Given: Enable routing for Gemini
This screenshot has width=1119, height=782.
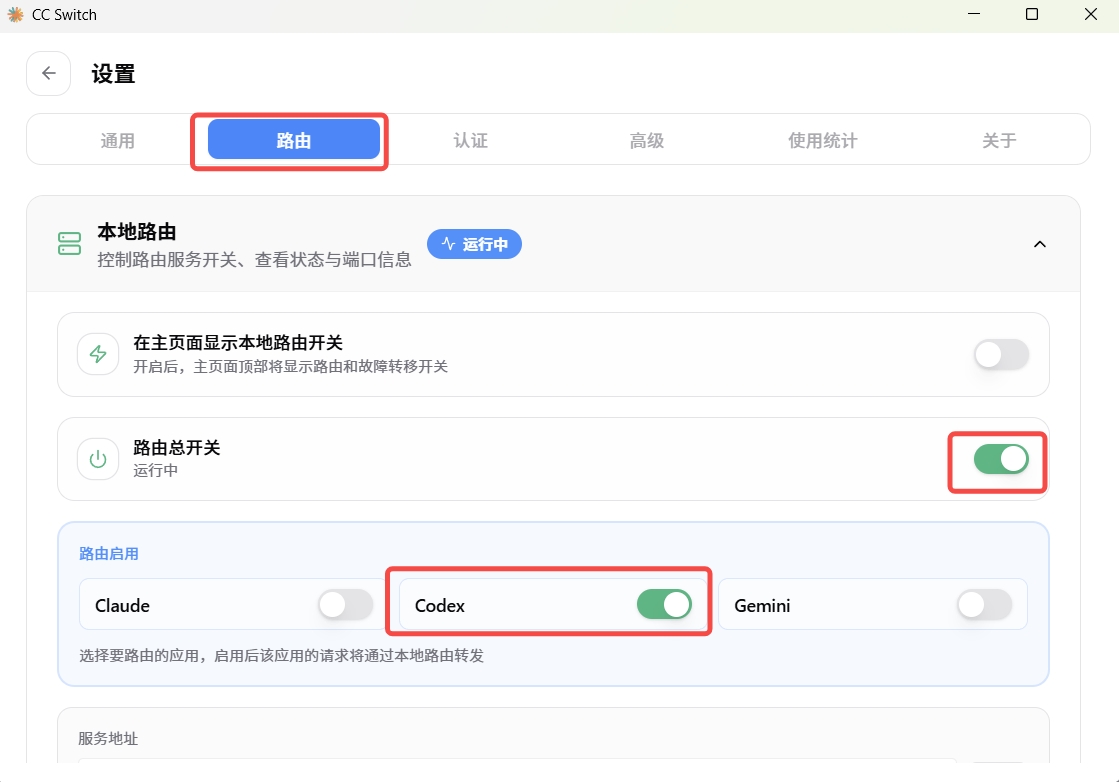Looking at the screenshot, I should click(x=984, y=605).
